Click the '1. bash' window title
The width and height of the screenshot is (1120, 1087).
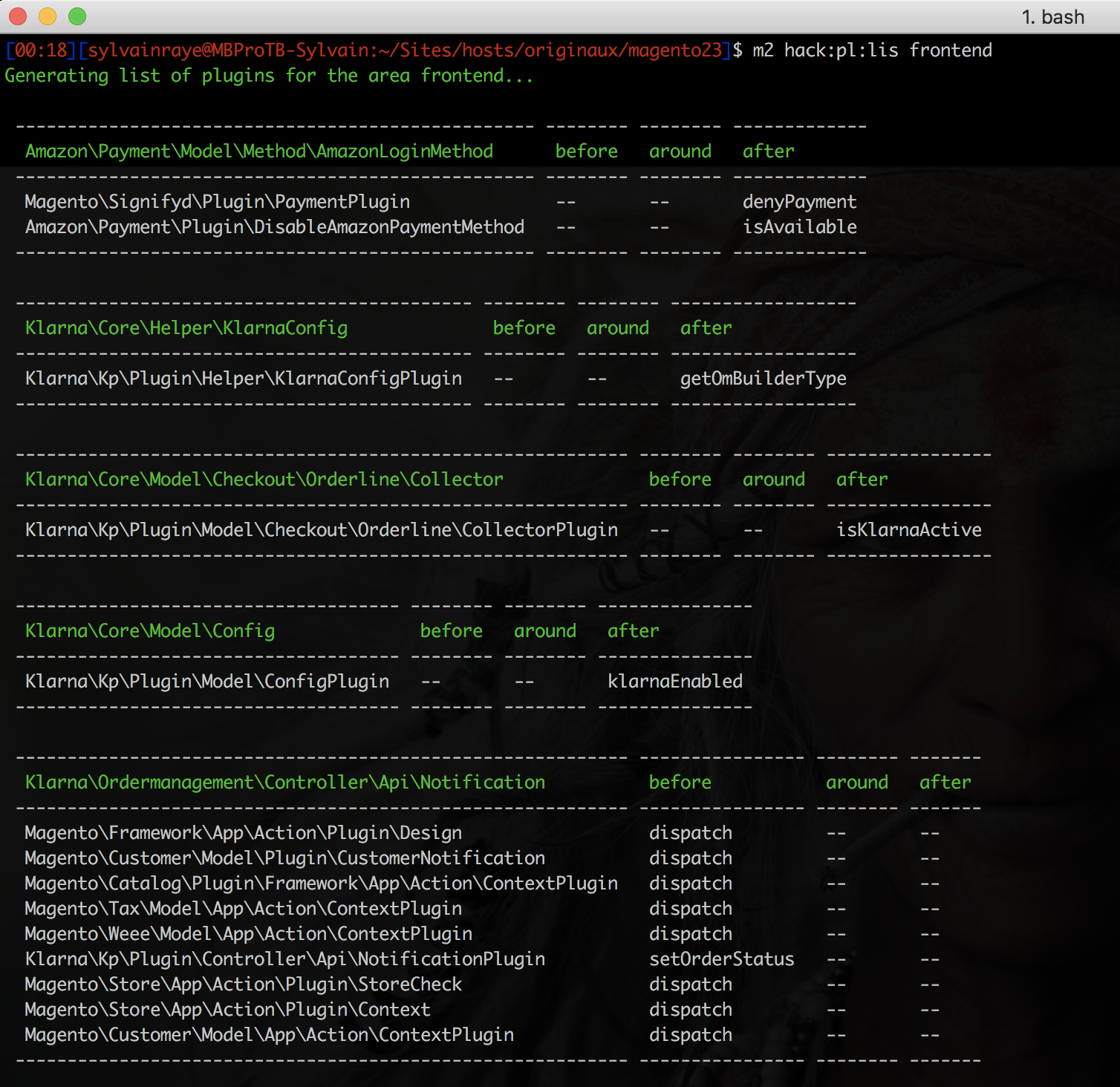click(1052, 17)
